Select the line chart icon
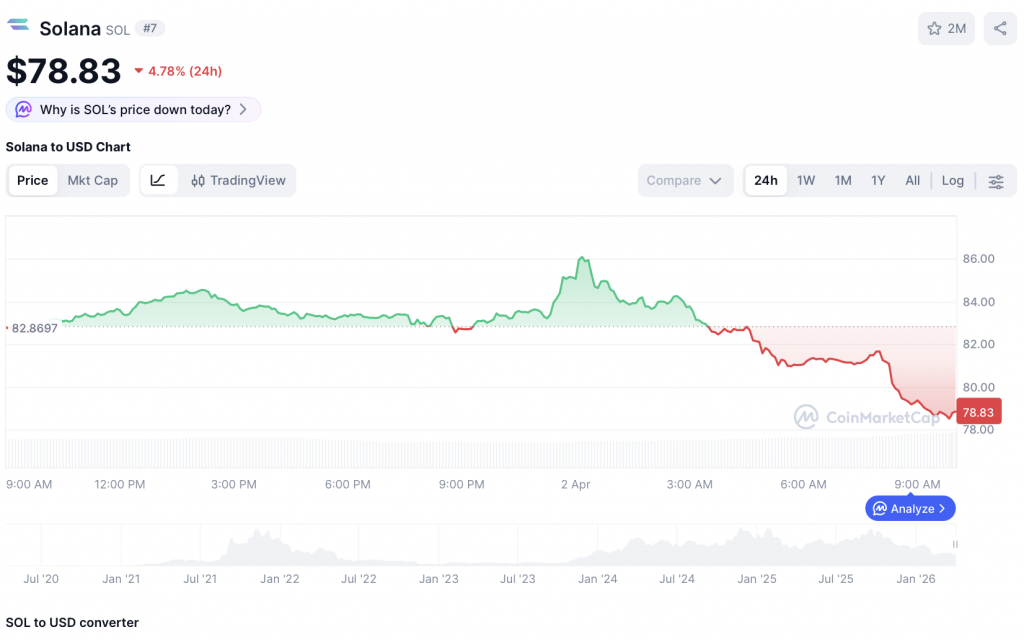 click(x=158, y=180)
